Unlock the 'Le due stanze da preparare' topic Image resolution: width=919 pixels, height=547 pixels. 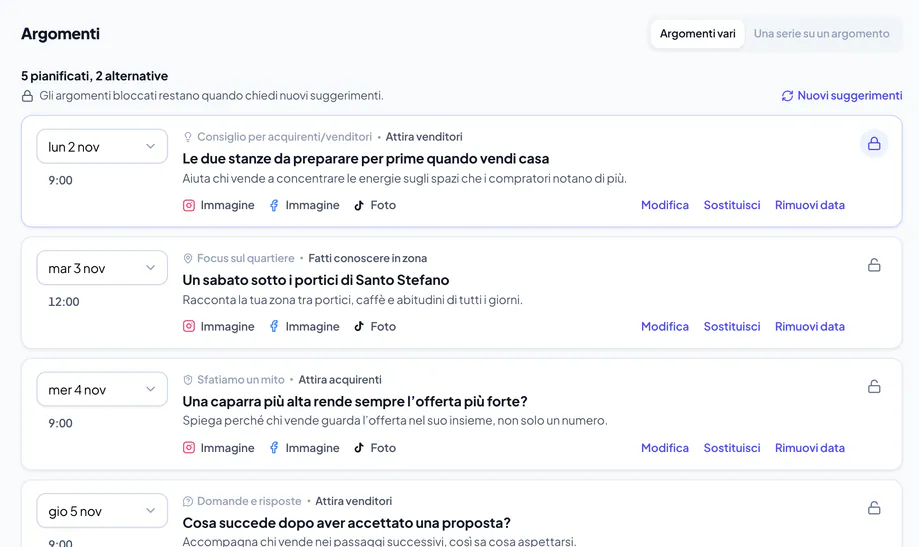[874, 144]
